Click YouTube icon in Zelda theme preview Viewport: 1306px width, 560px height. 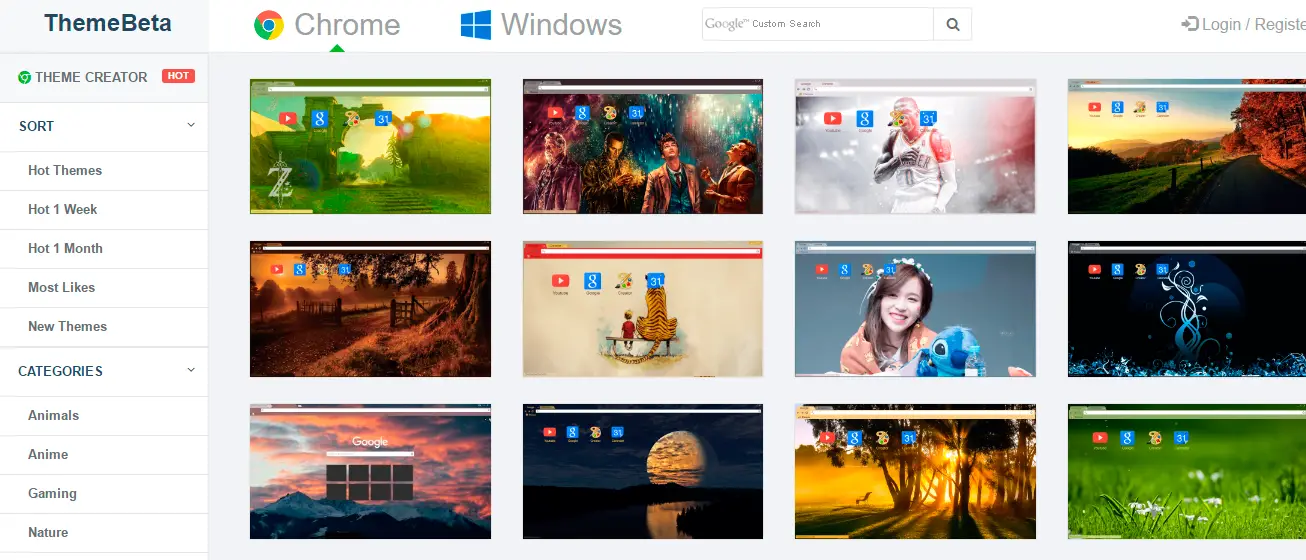pos(287,118)
